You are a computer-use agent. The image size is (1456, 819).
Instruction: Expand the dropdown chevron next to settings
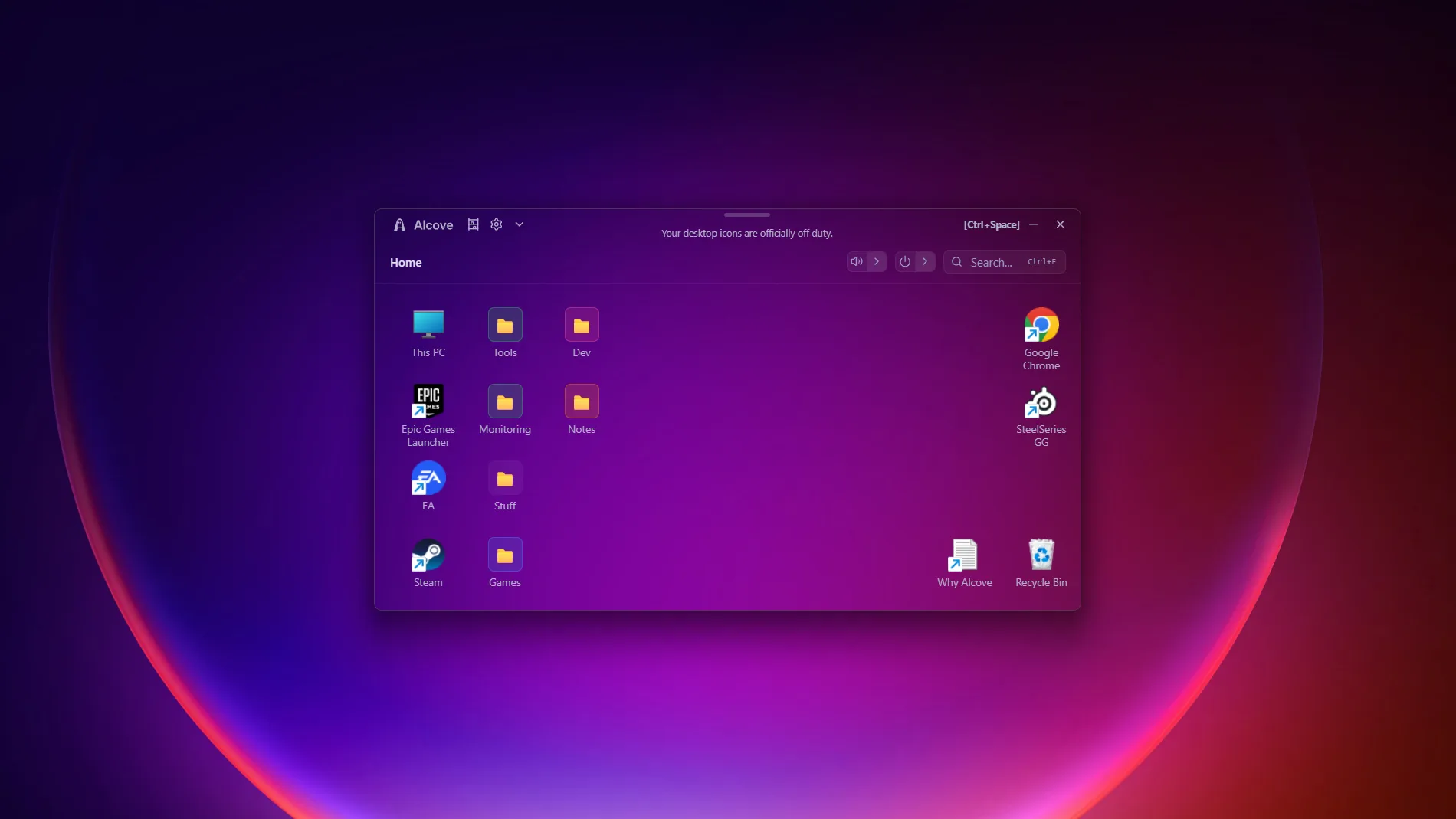[x=520, y=224]
